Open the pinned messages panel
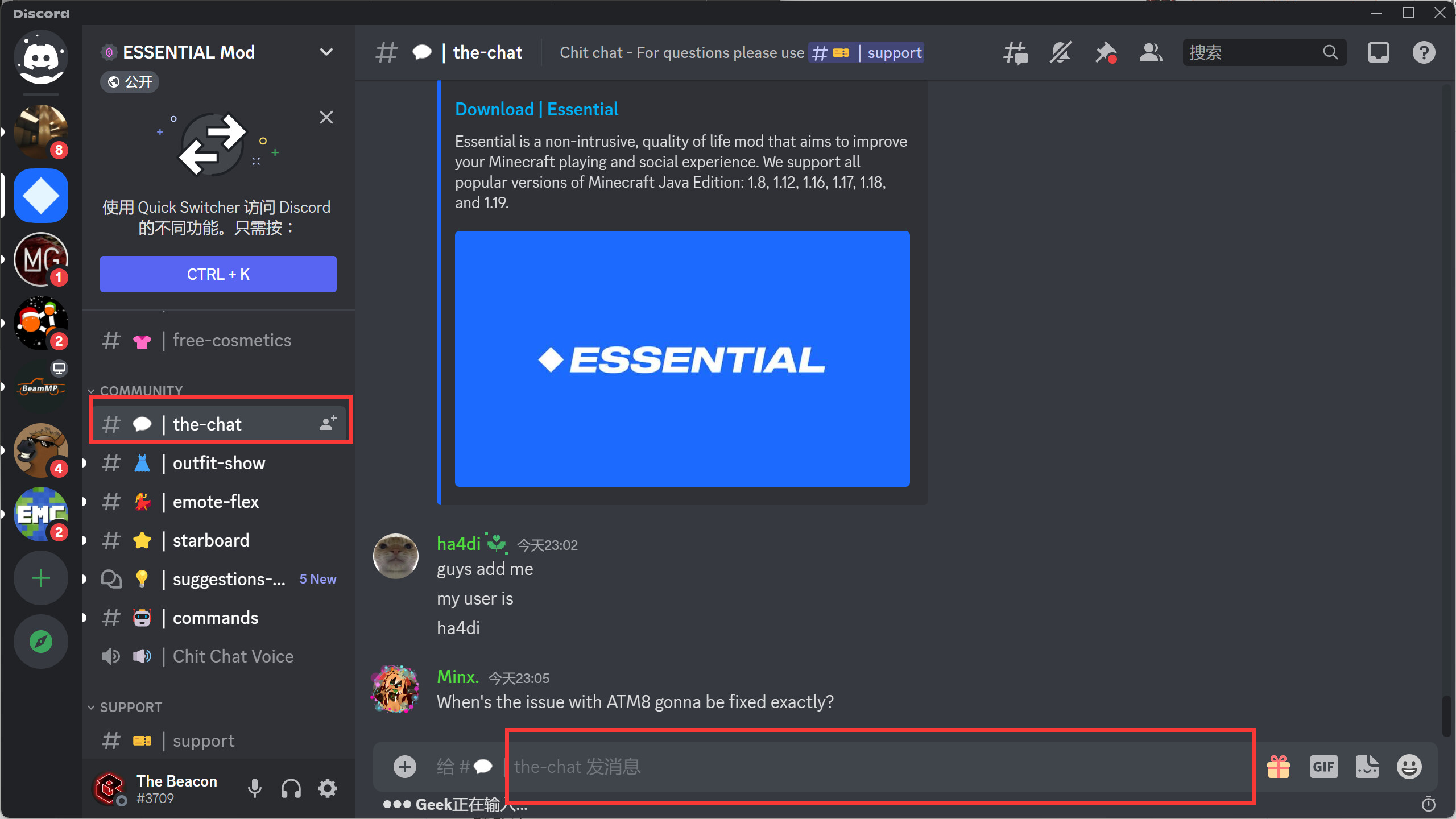The width and height of the screenshot is (1456, 819). pos(1106,52)
